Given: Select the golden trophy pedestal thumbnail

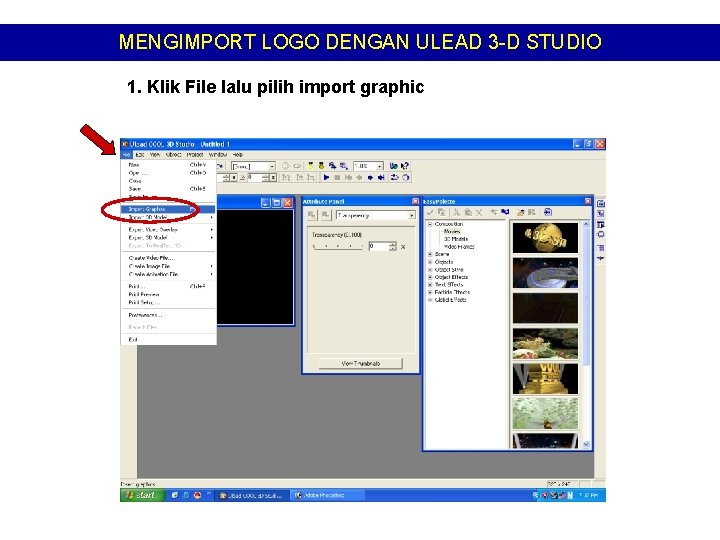Looking at the screenshot, I should 545,379.
